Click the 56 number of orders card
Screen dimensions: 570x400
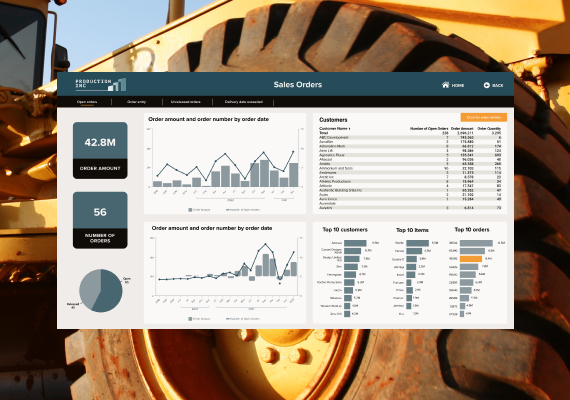(x=100, y=220)
